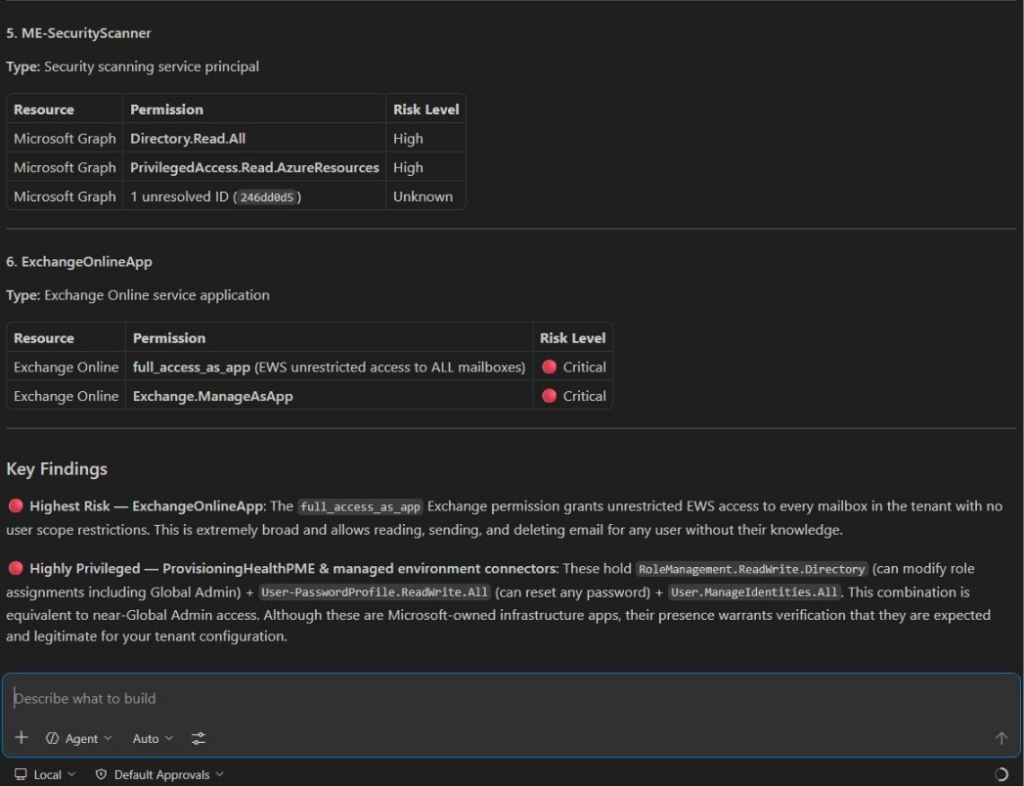The width and height of the screenshot is (1024, 786).
Task: Open the Auto model picker dropdown
Action: pyautogui.click(x=152, y=738)
